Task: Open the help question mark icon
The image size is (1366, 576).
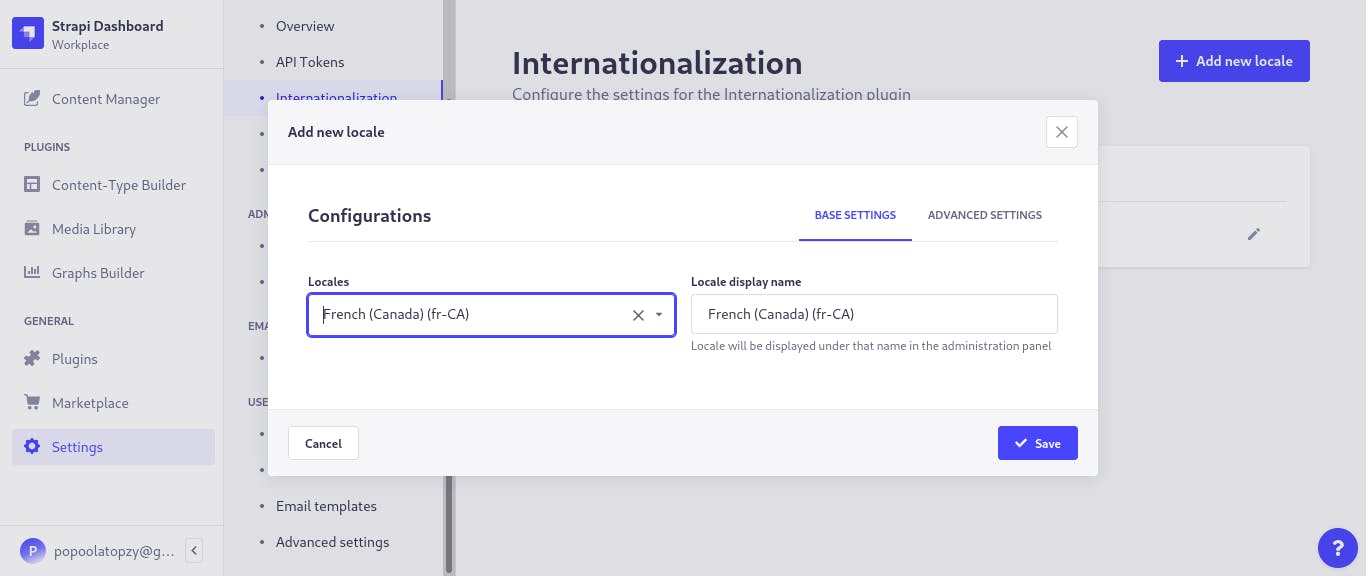Action: click(x=1338, y=548)
